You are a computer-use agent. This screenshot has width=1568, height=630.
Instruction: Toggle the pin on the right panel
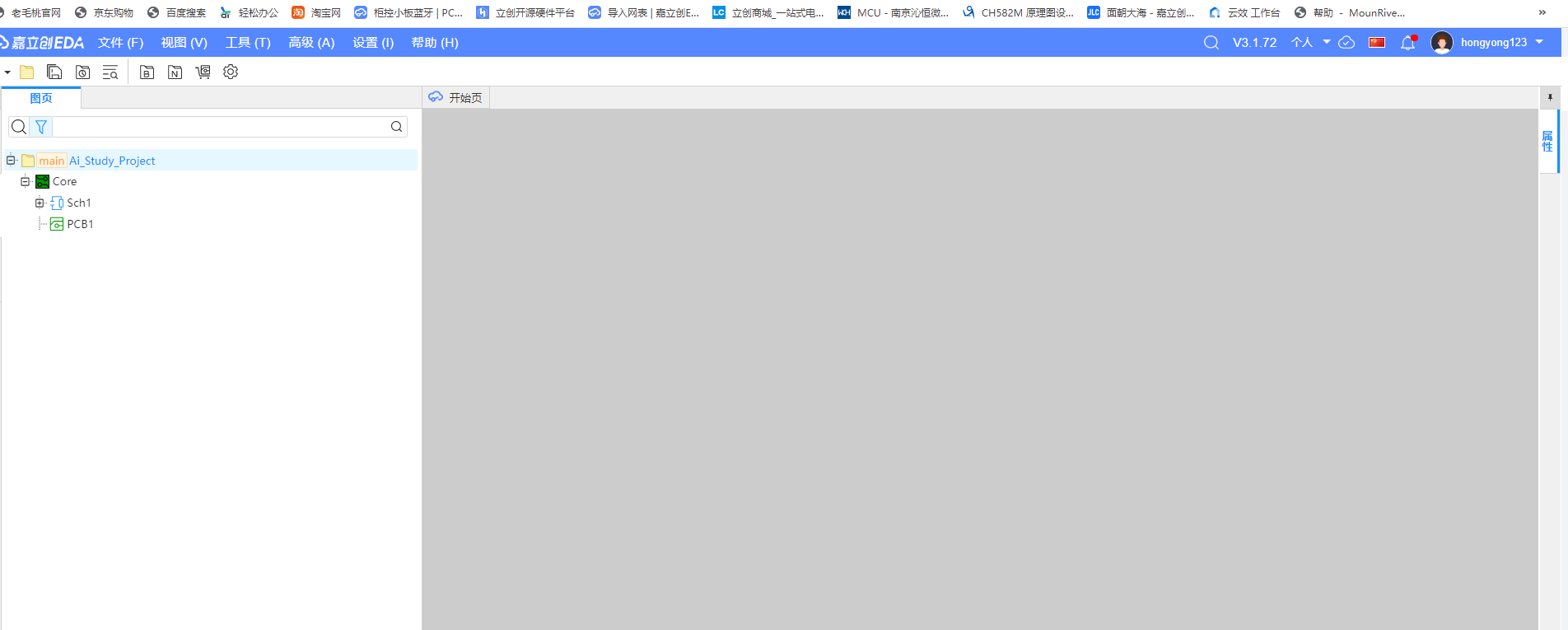[x=1550, y=98]
